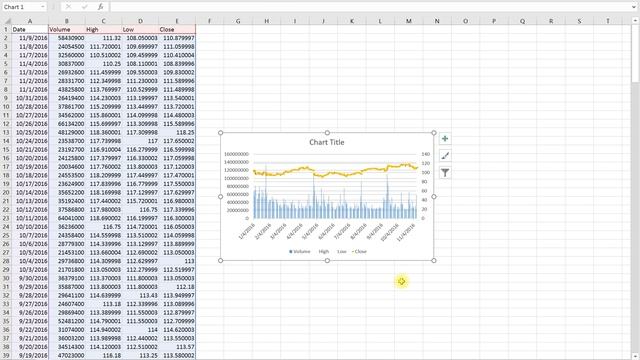Select column G header
640x360 pixels.
tap(238, 21)
